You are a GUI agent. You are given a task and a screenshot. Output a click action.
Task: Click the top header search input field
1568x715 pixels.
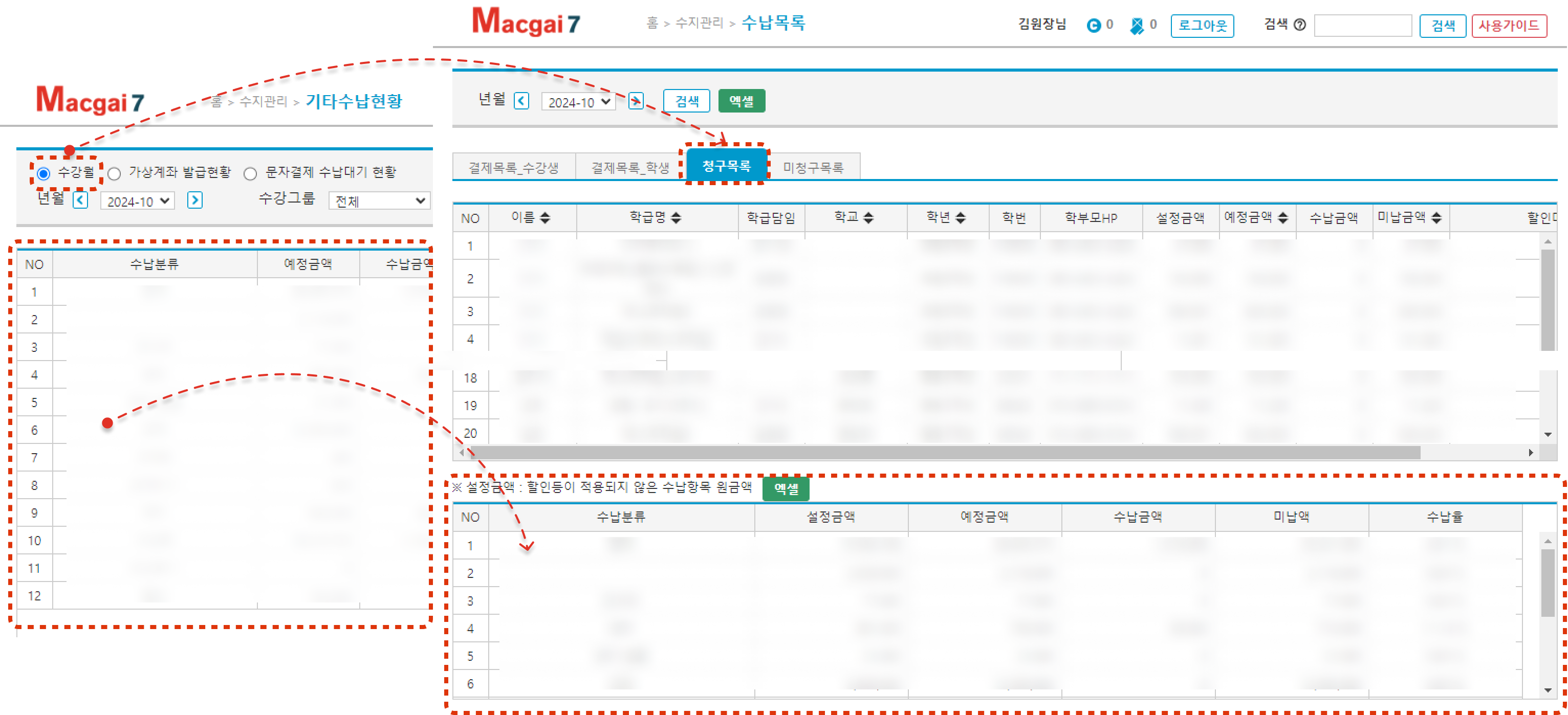pyautogui.click(x=1362, y=26)
